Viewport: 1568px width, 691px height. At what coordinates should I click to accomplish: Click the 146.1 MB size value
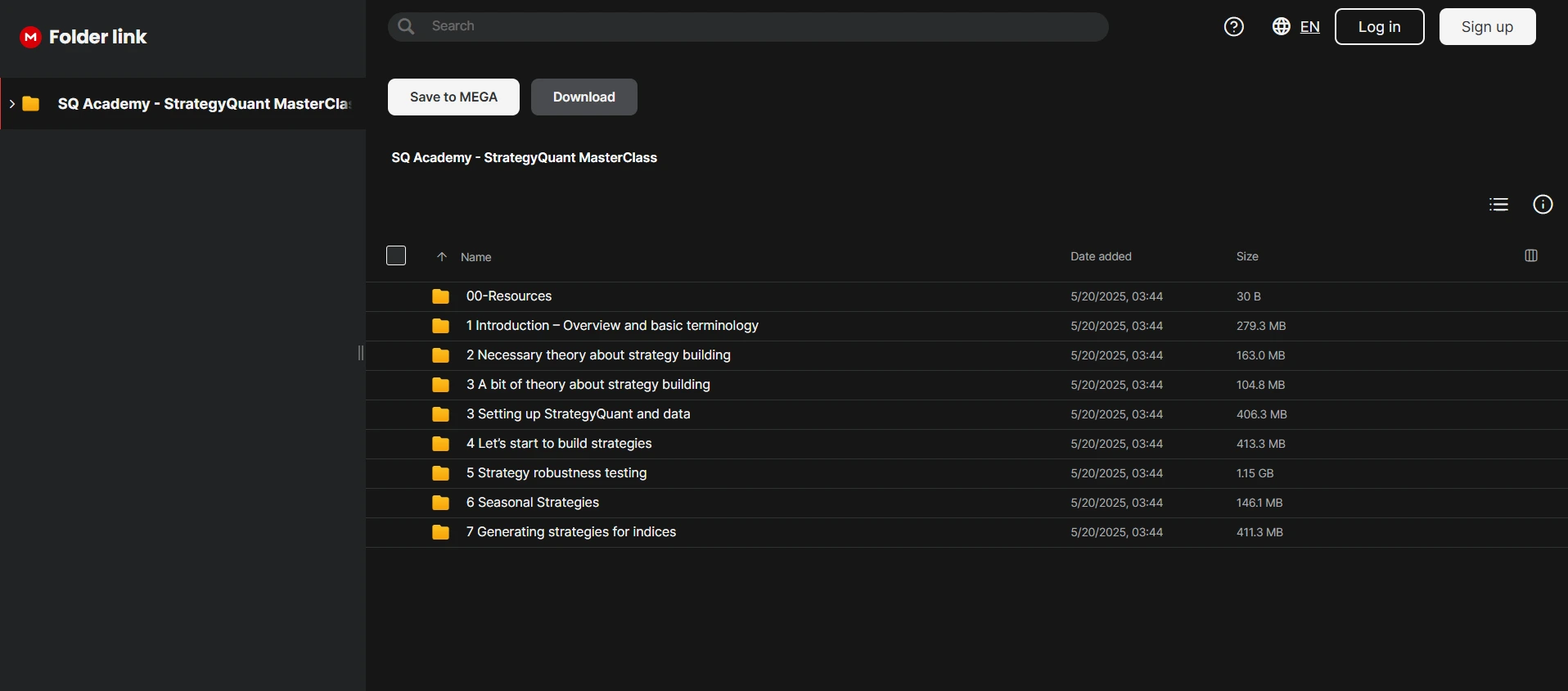[1259, 503]
